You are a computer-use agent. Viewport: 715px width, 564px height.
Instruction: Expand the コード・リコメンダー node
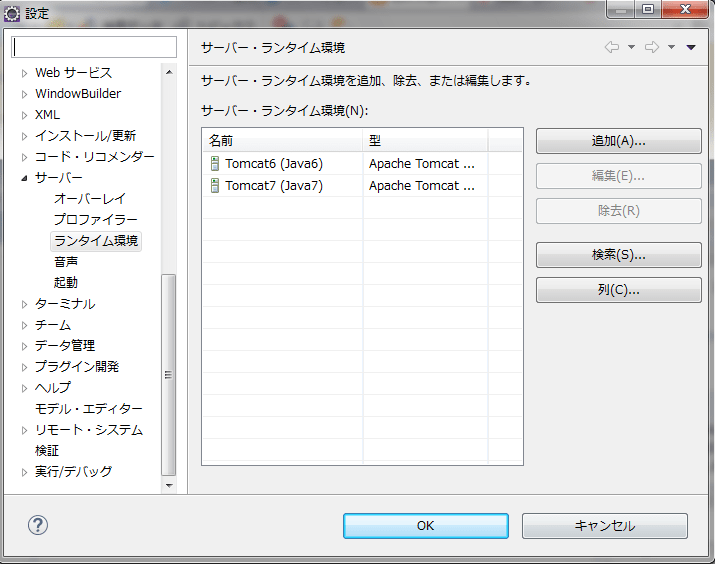pyautogui.click(x=24, y=157)
